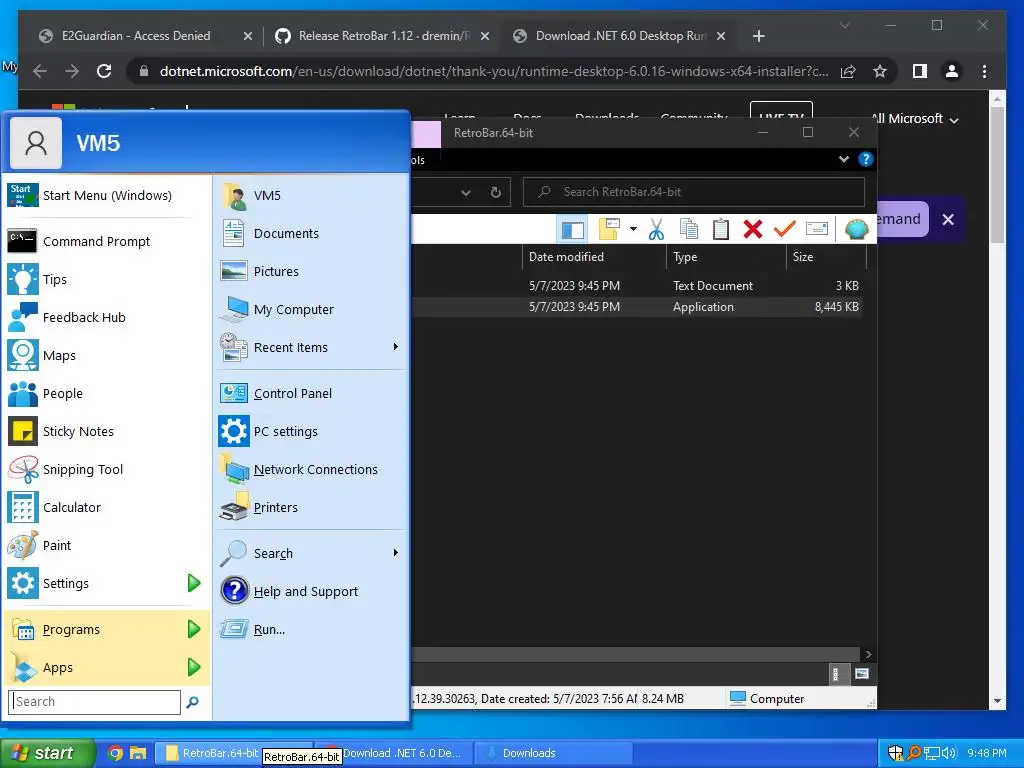
Task: Refresh the Explorer folder view
Action: tap(496, 192)
